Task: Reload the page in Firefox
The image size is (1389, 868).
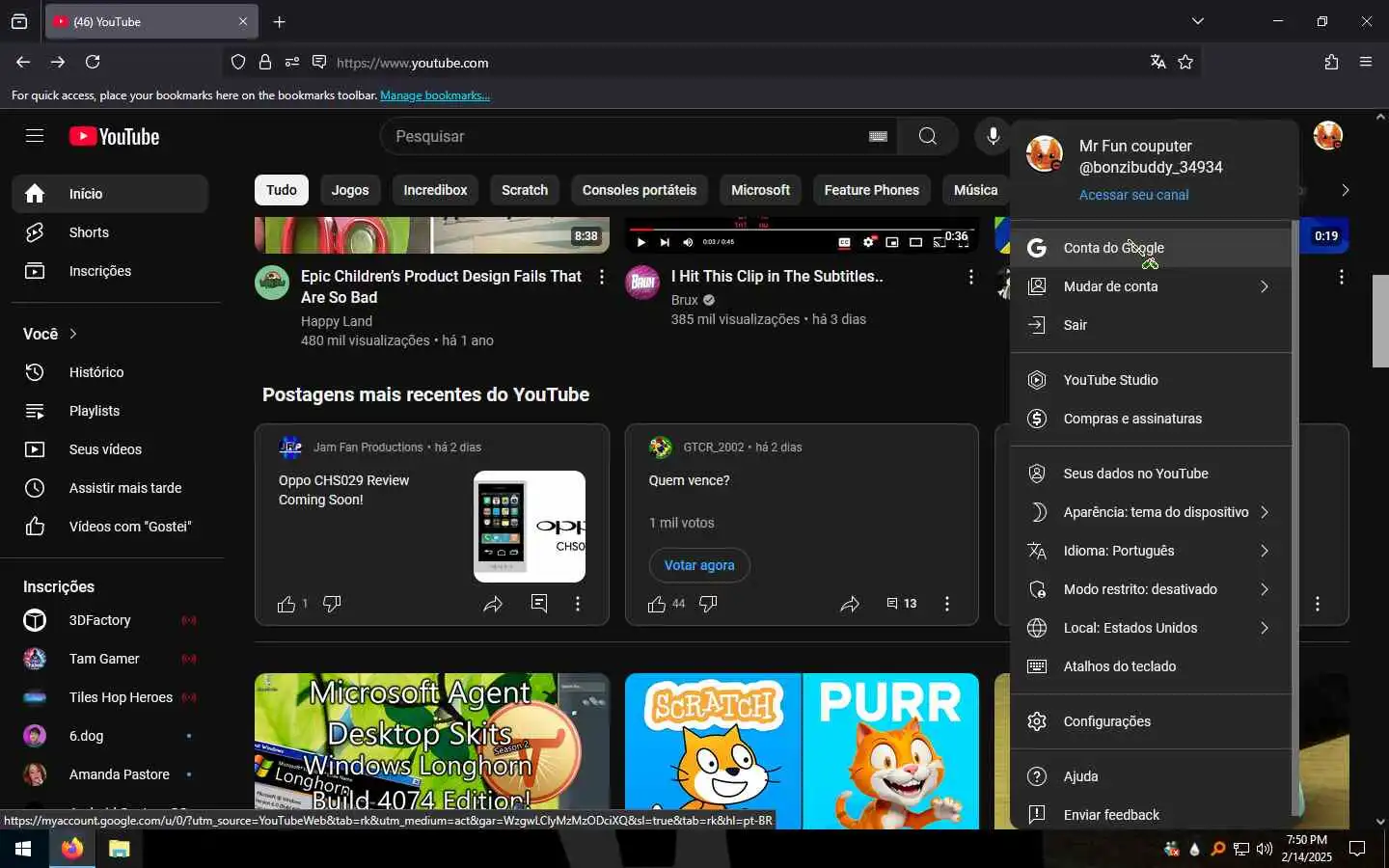Action: tap(93, 62)
